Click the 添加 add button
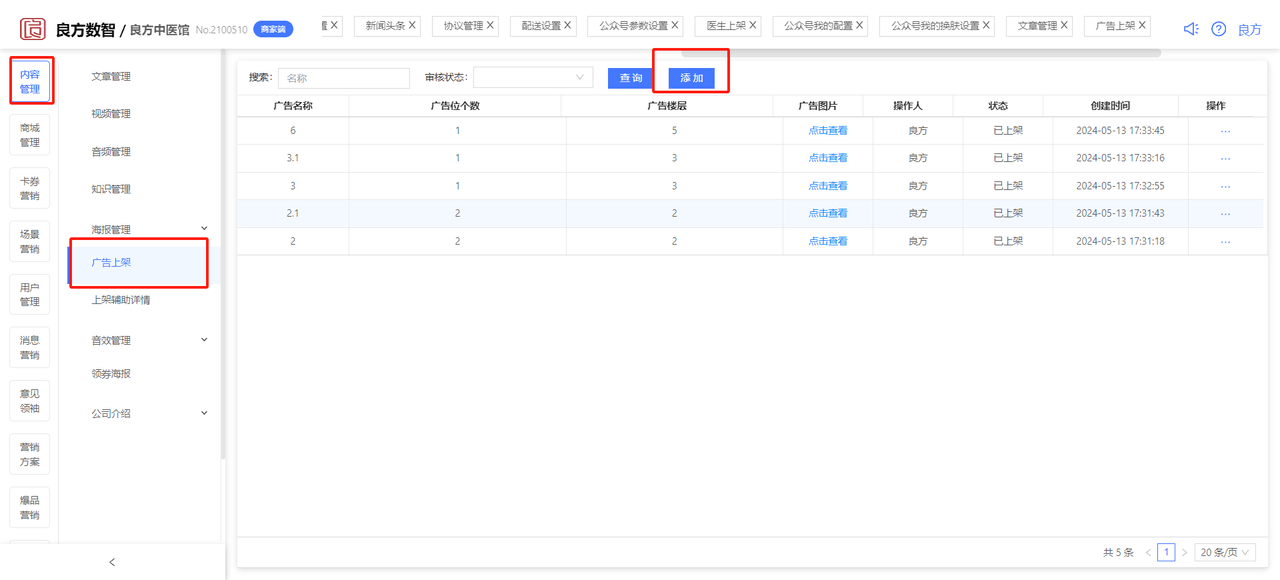1280x580 pixels. [692, 78]
